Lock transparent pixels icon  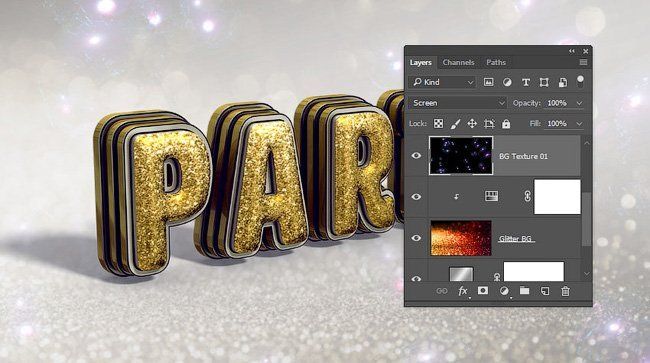click(x=438, y=123)
